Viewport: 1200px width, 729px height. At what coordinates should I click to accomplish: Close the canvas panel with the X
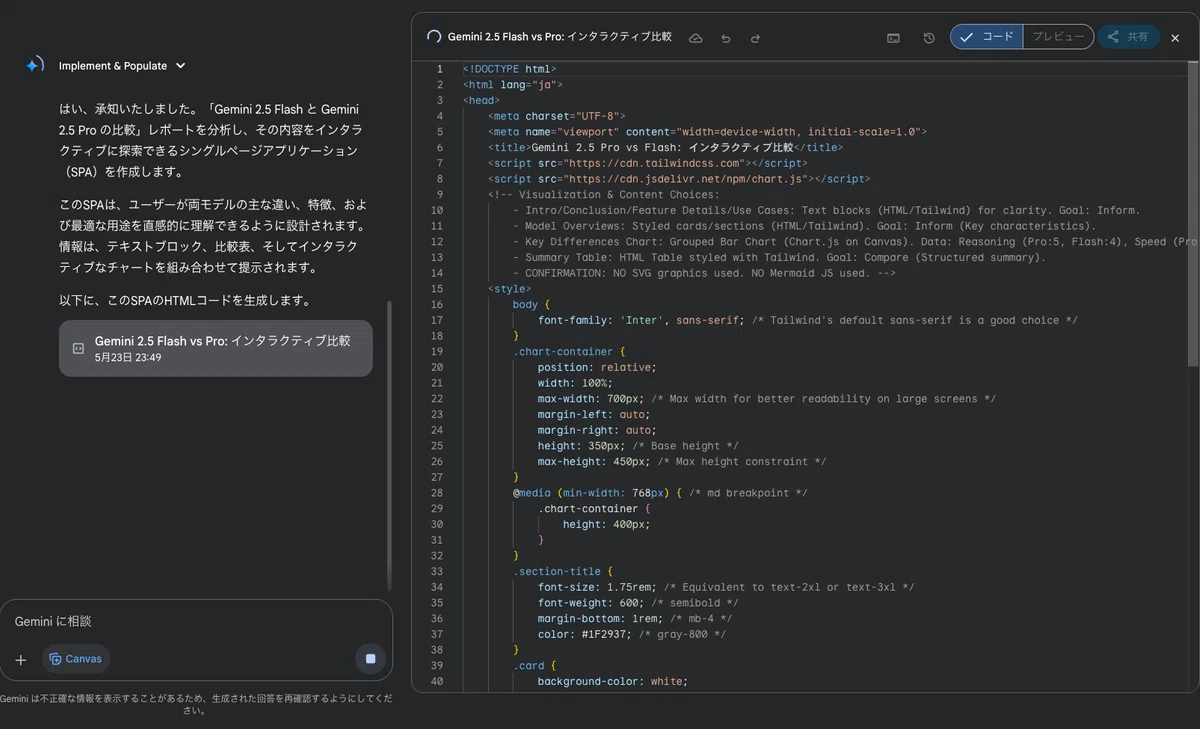(x=1175, y=38)
